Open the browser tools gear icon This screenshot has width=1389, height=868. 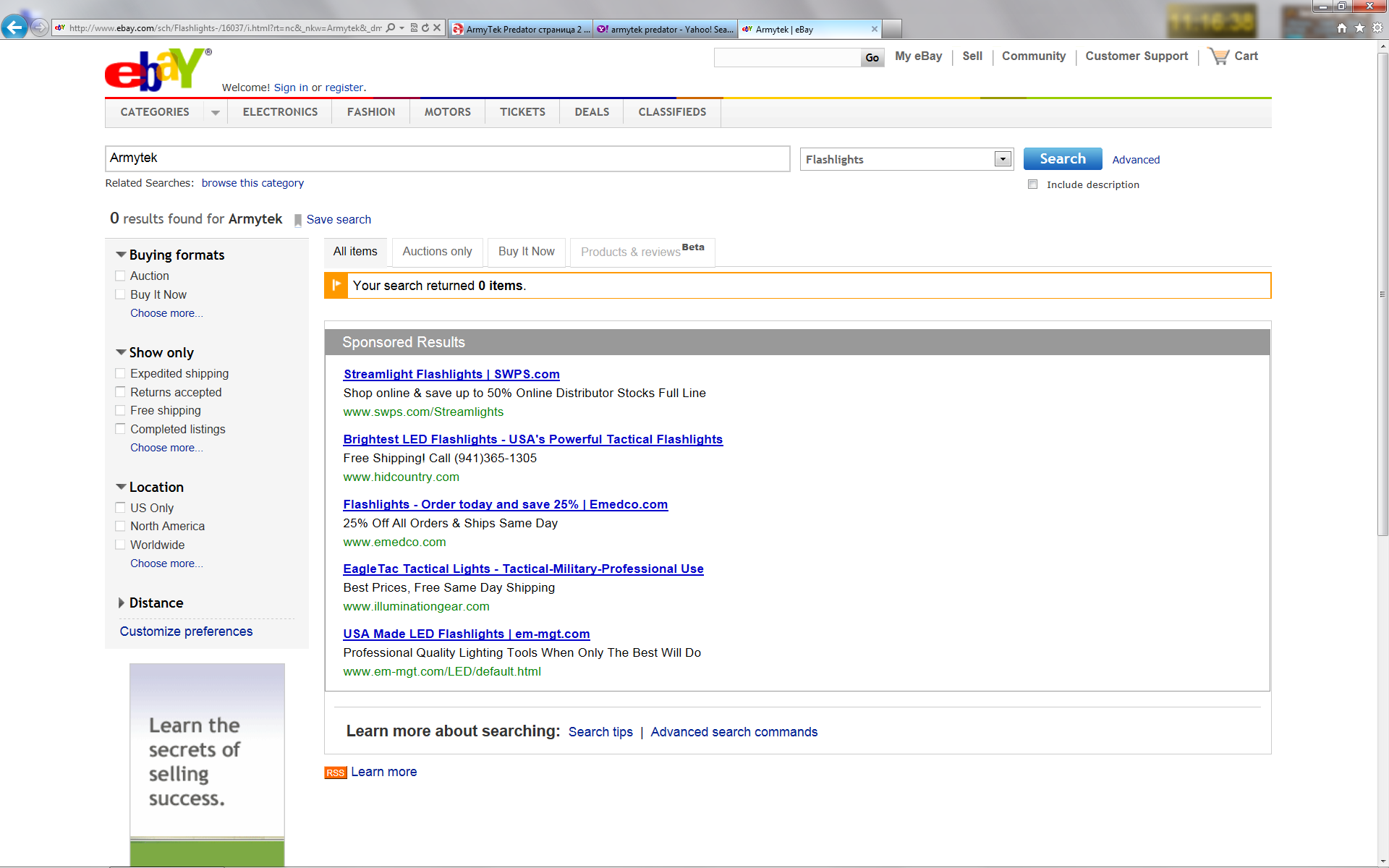(x=1377, y=28)
